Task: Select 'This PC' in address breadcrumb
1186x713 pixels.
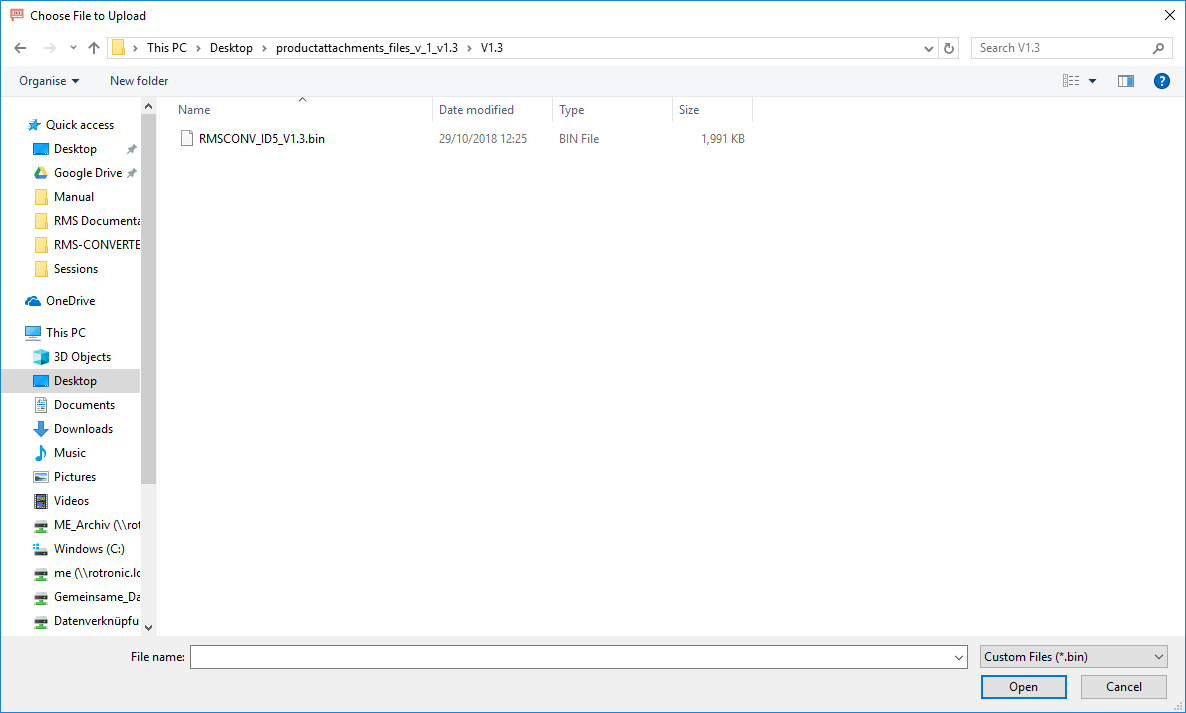Action: (x=166, y=48)
